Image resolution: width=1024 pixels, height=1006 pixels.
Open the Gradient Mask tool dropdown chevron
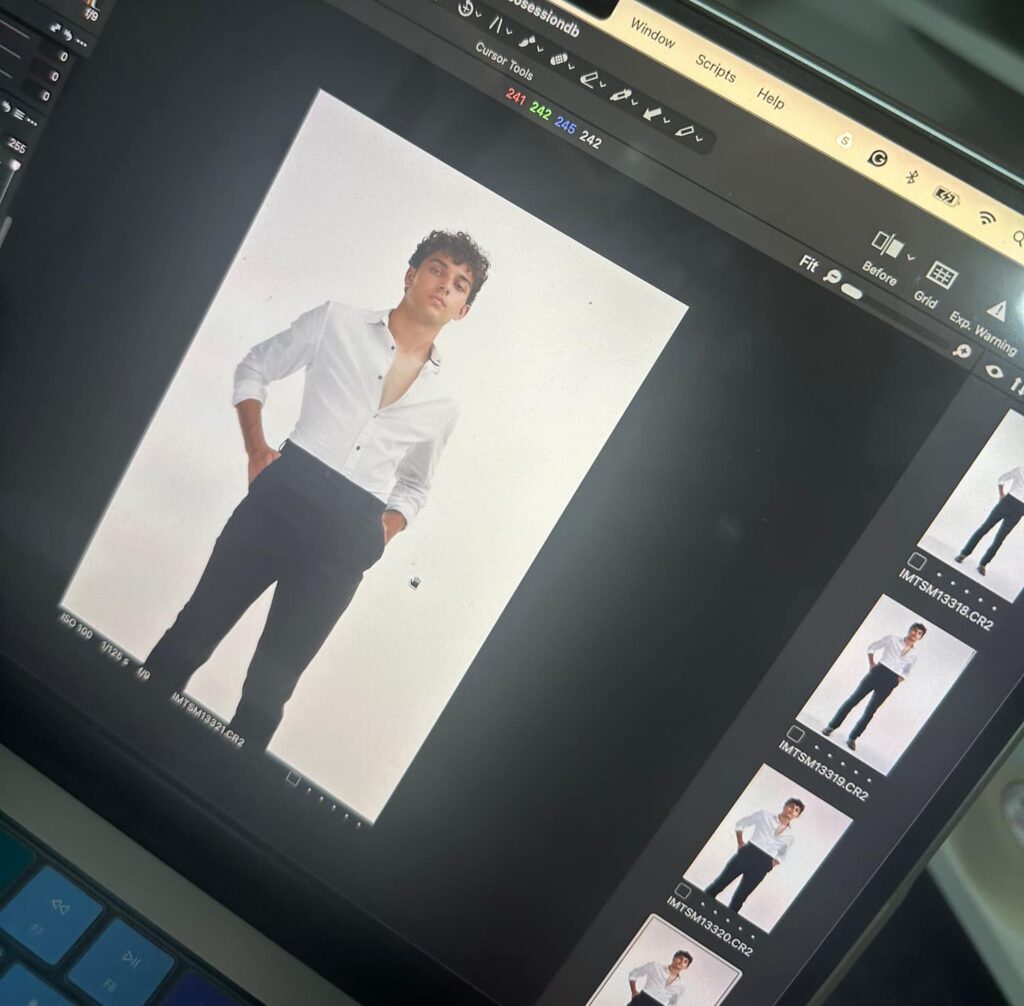click(601, 85)
